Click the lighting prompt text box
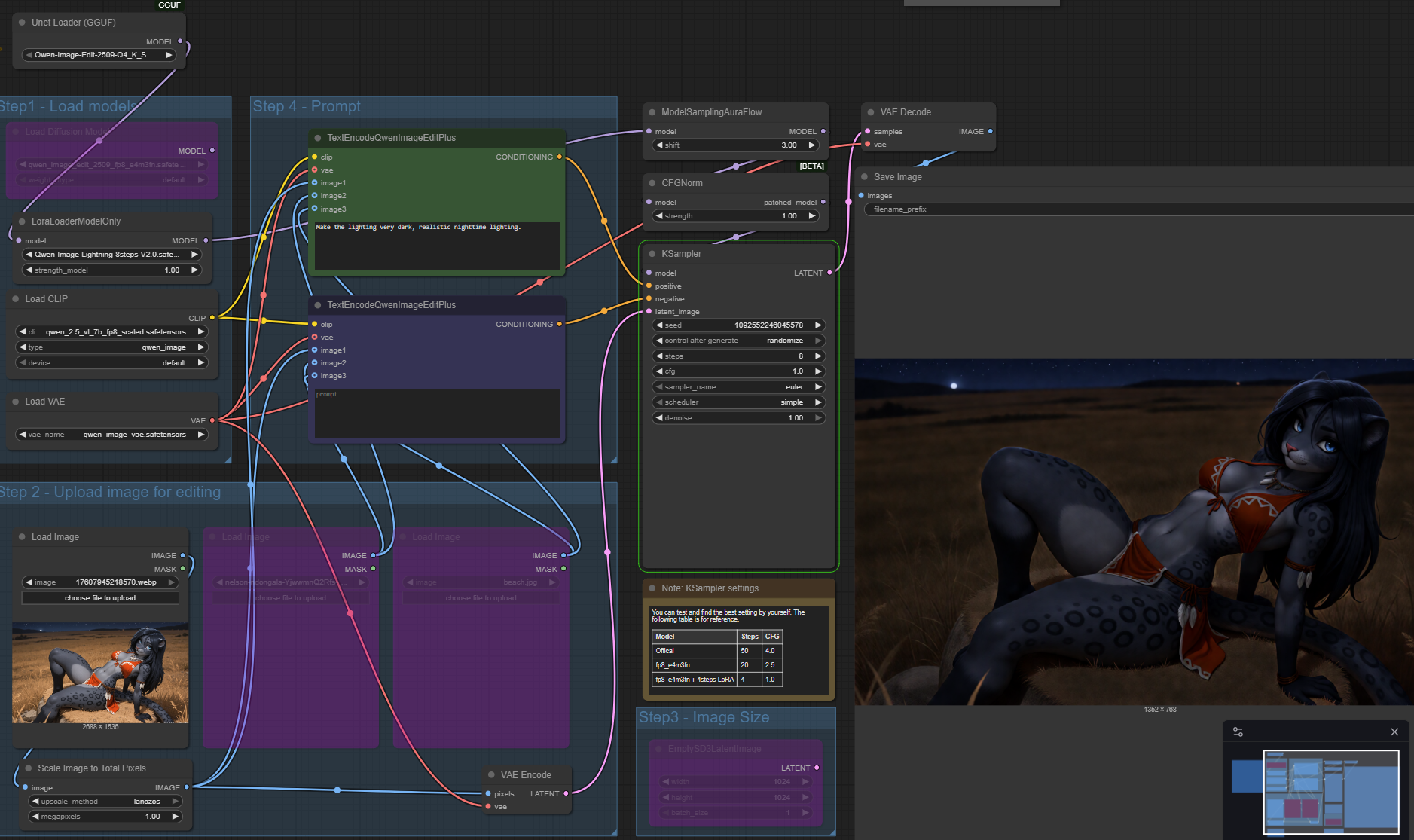 437,246
